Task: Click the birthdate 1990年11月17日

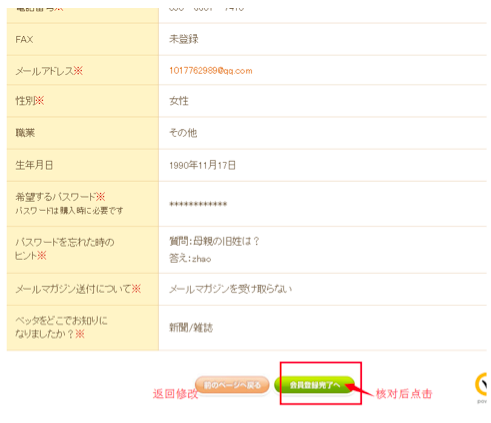Action: (x=202, y=165)
